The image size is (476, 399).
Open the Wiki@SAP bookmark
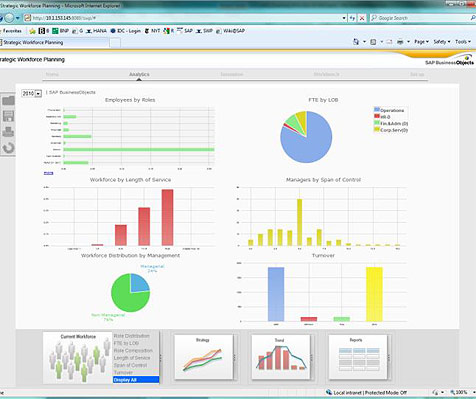pyautogui.click(x=230, y=31)
